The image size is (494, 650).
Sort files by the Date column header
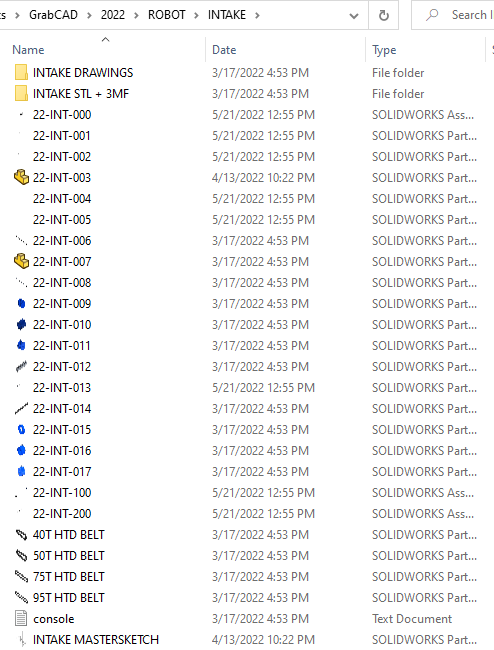pos(224,50)
